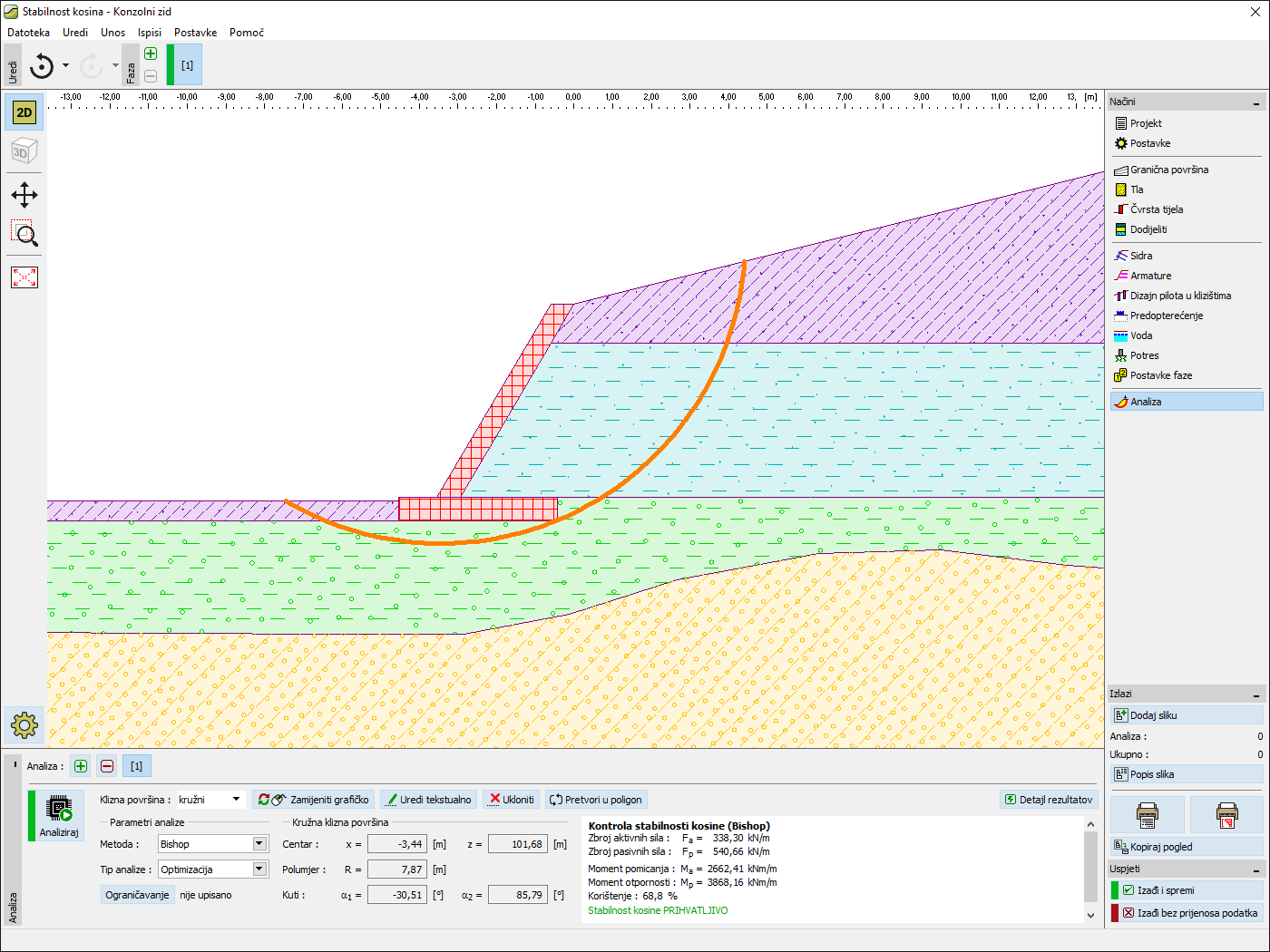Run analysis with Analiziraj button
The image size is (1270, 952).
59,815
